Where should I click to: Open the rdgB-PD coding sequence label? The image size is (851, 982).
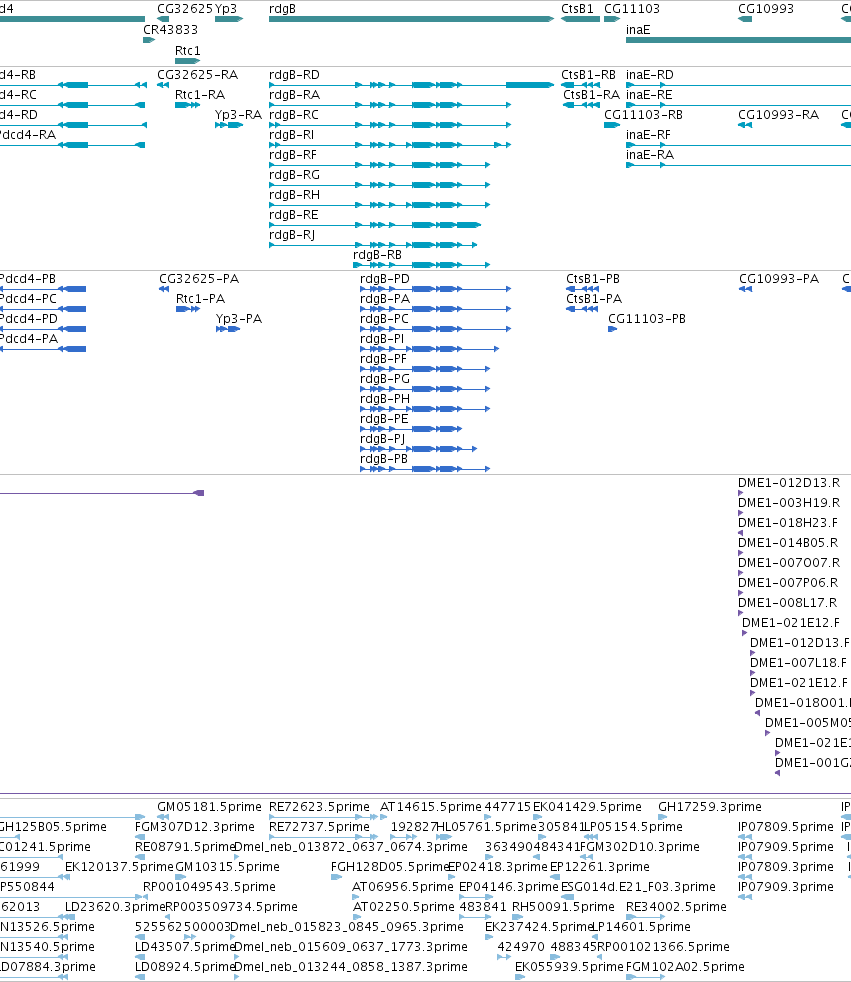coord(384,279)
